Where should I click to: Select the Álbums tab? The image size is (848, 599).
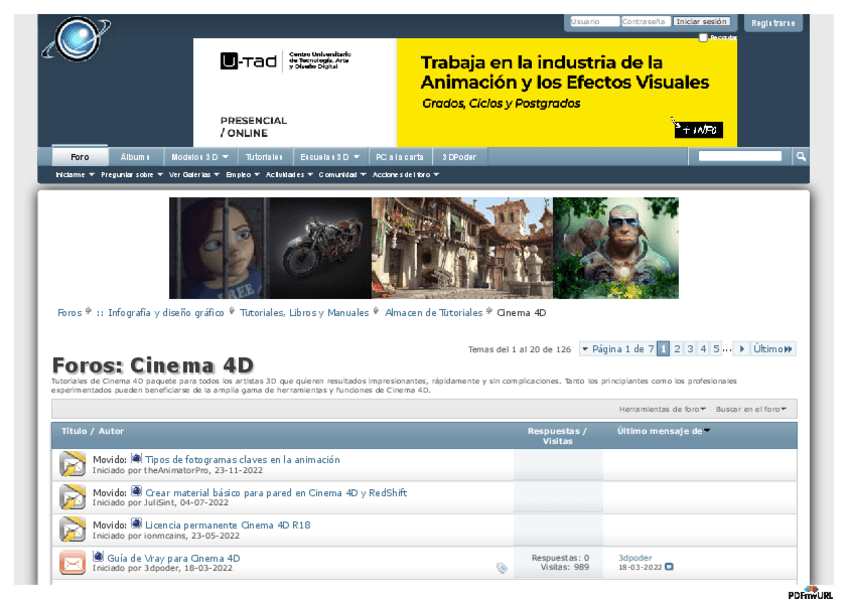click(x=135, y=157)
